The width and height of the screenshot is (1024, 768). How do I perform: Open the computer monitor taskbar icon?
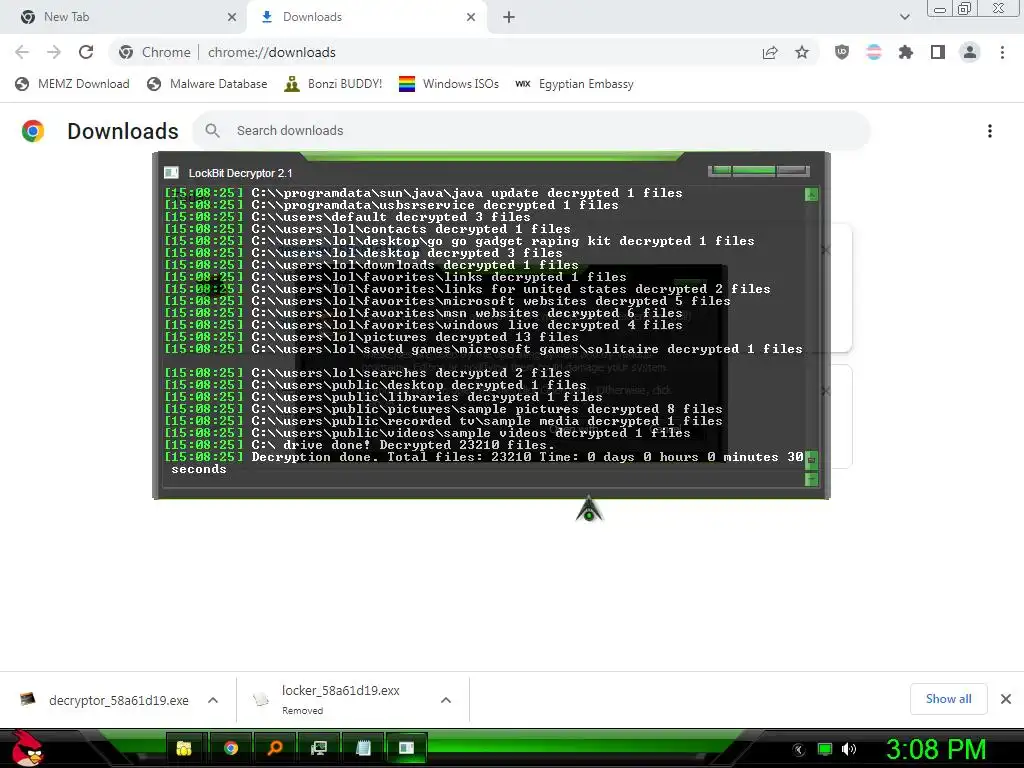[x=319, y=748]
